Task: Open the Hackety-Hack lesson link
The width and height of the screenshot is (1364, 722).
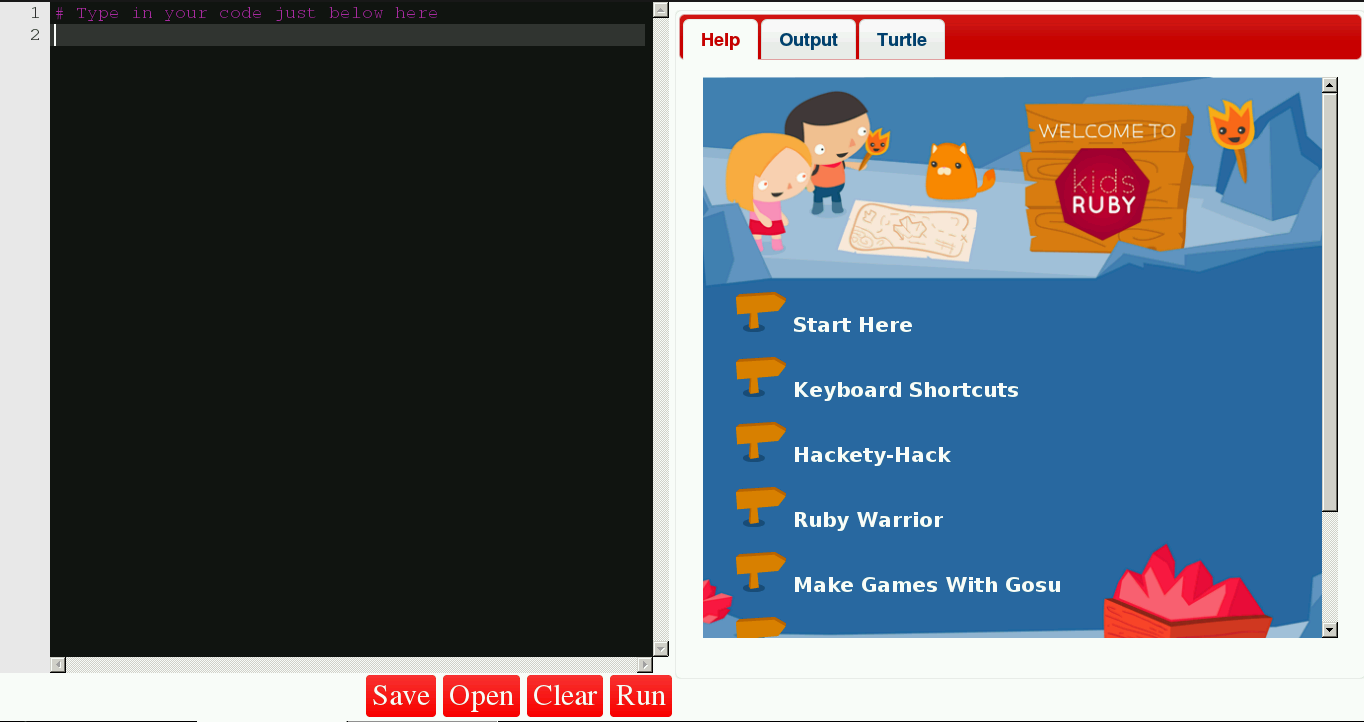Action: 872,455
